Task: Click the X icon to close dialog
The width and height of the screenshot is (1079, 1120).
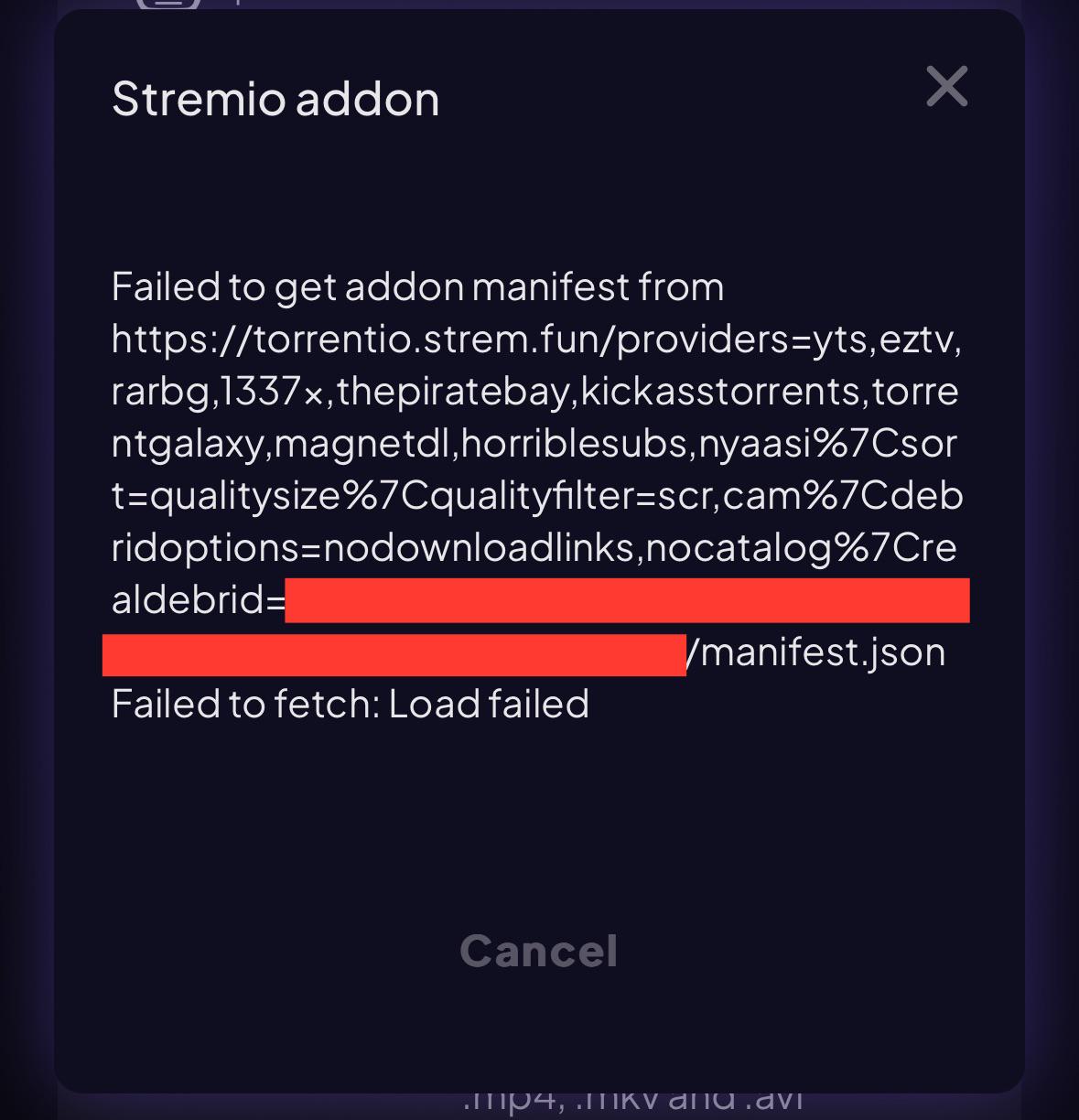Action: [x=947, y=87]
